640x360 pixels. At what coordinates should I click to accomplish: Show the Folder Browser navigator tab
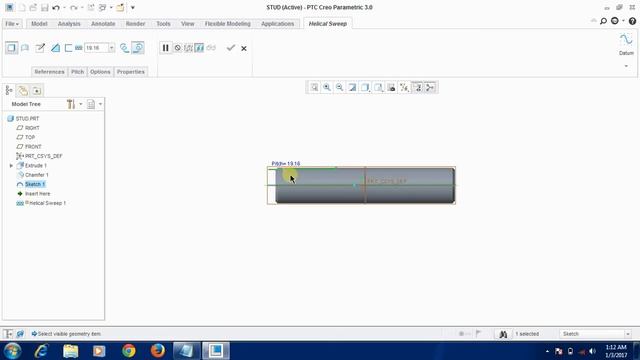23,90
